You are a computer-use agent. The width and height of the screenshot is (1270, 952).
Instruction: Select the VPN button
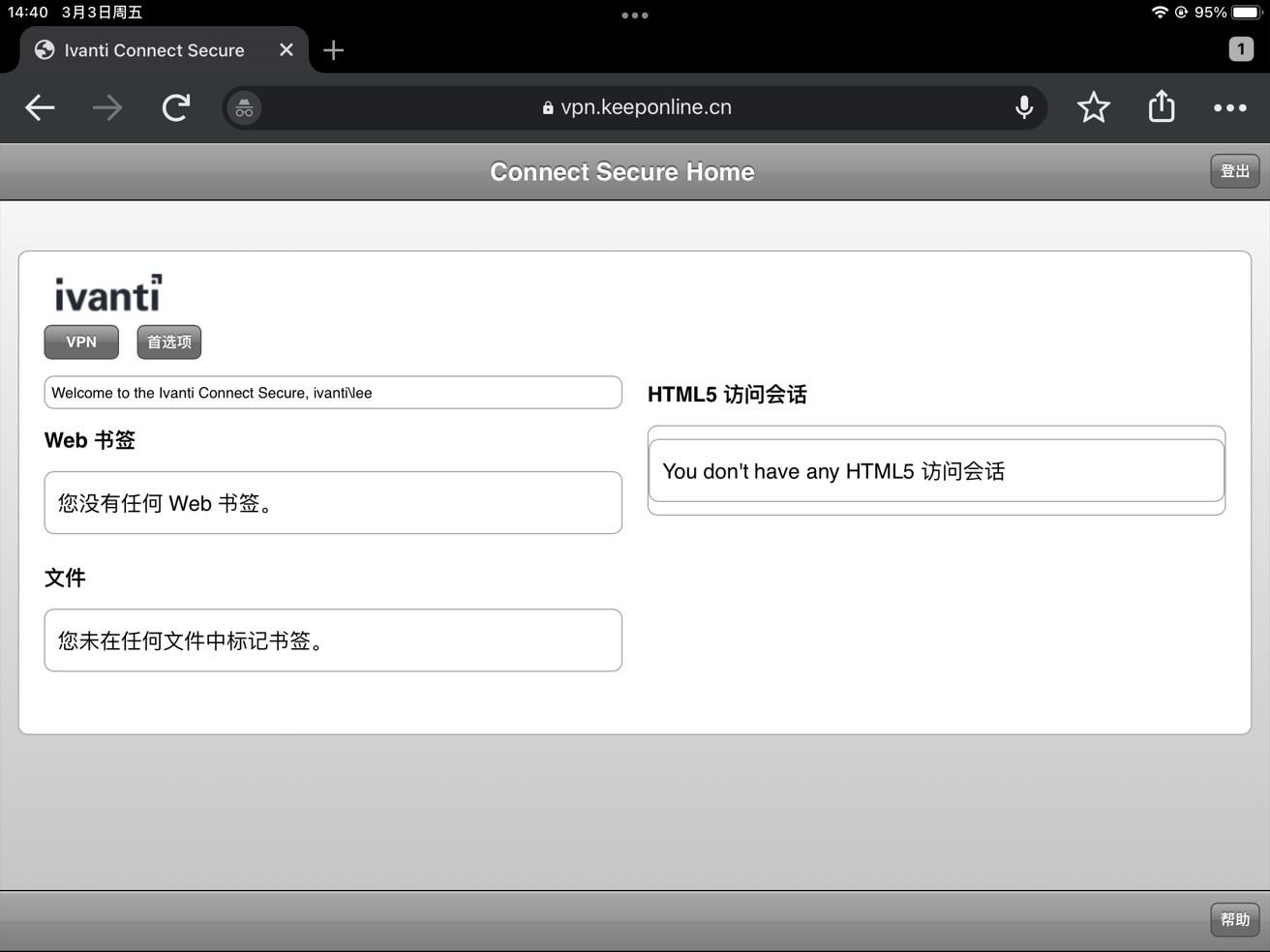pyautogui.click(x=81, y=342)
